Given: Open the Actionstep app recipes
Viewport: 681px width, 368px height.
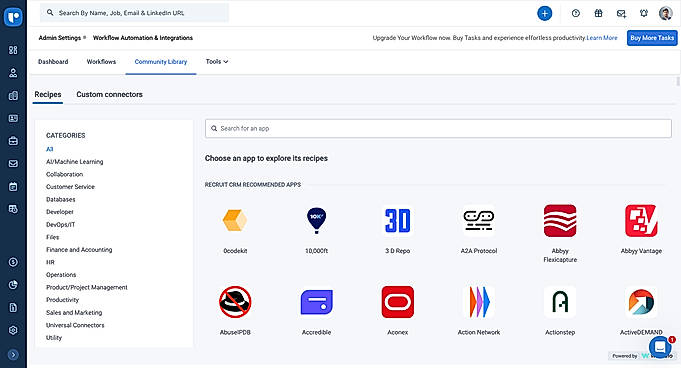Looking at the screenshot, I should pyautogui.click(x=560, y=302).
